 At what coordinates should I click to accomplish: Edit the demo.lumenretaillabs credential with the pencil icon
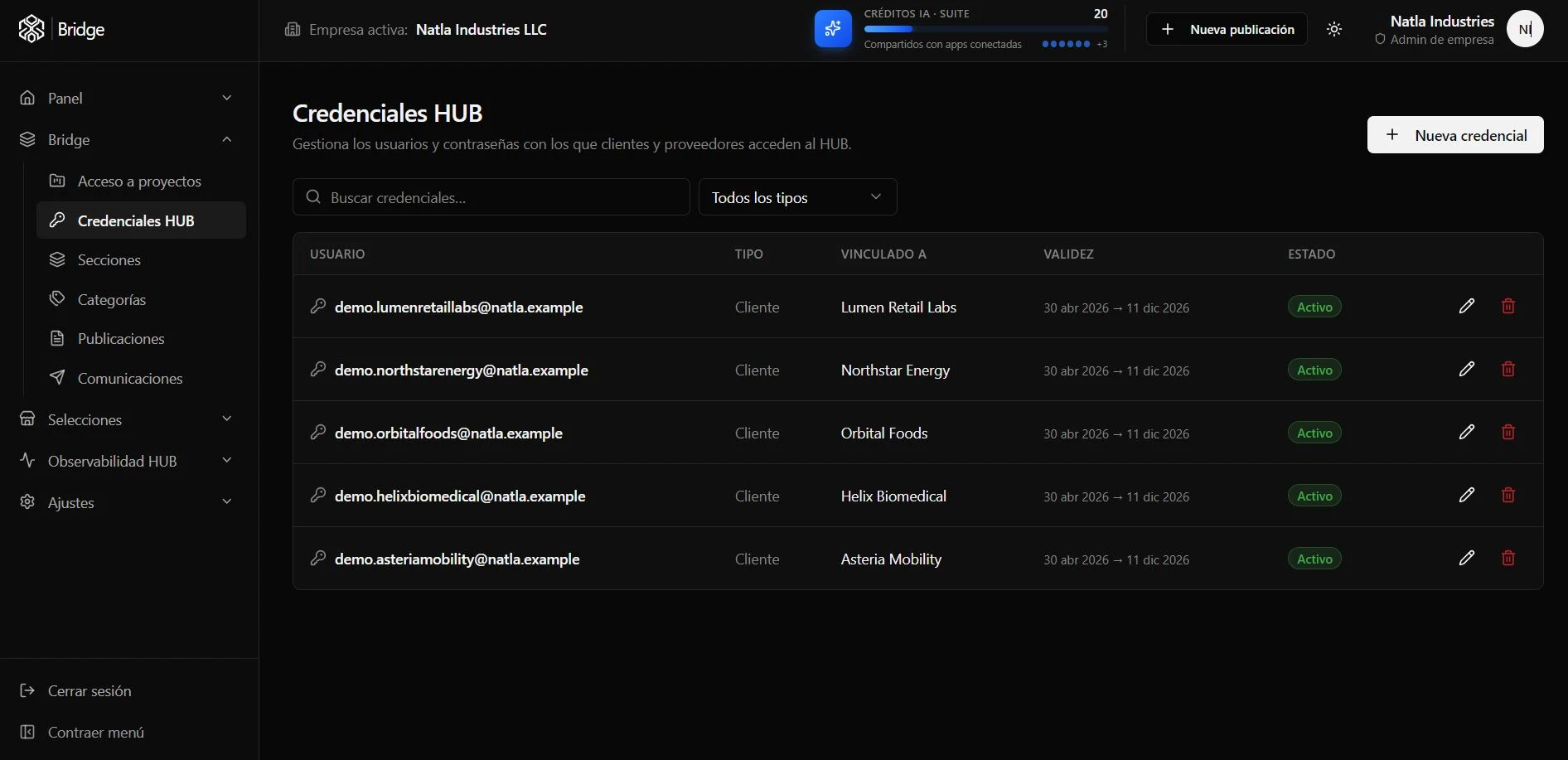click(1467, 306)
